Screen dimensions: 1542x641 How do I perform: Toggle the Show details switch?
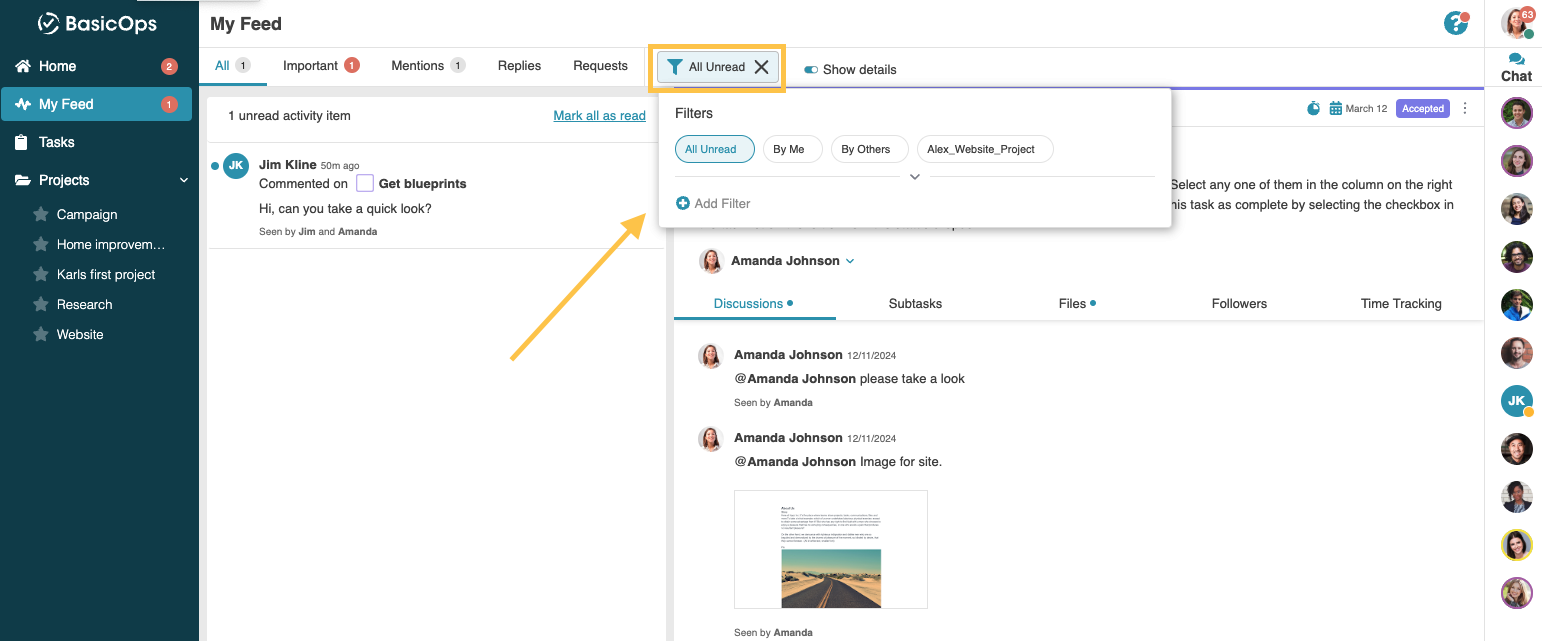pyautogui.click(x=811, y=70)
